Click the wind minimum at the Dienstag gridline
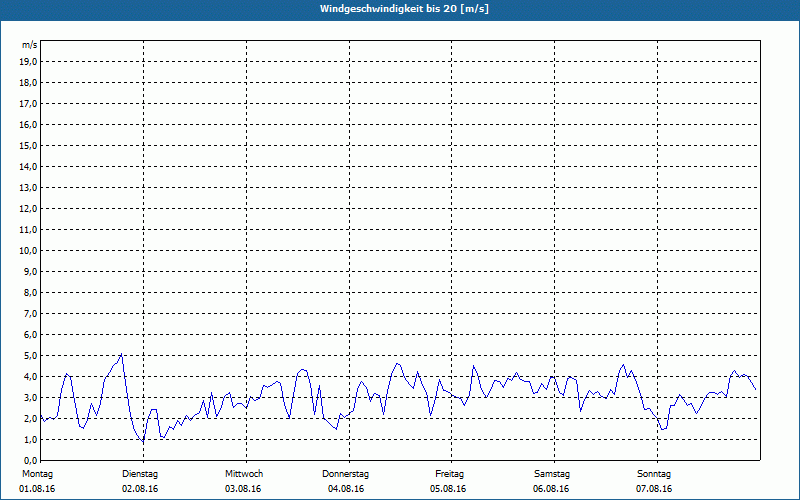The image size is (800, 500). (143, 441)
